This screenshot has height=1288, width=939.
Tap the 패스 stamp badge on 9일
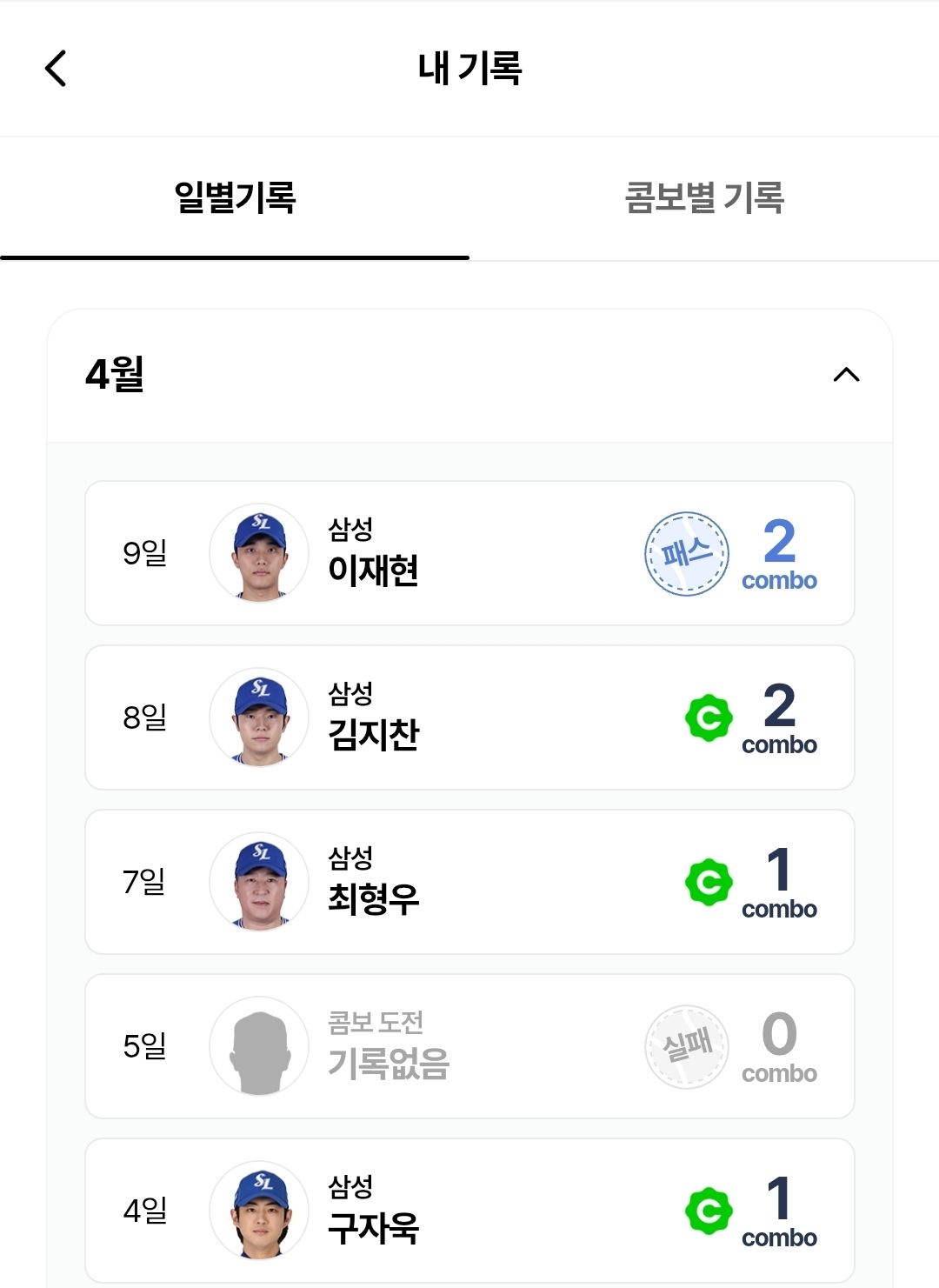click(x=687, y=553)
